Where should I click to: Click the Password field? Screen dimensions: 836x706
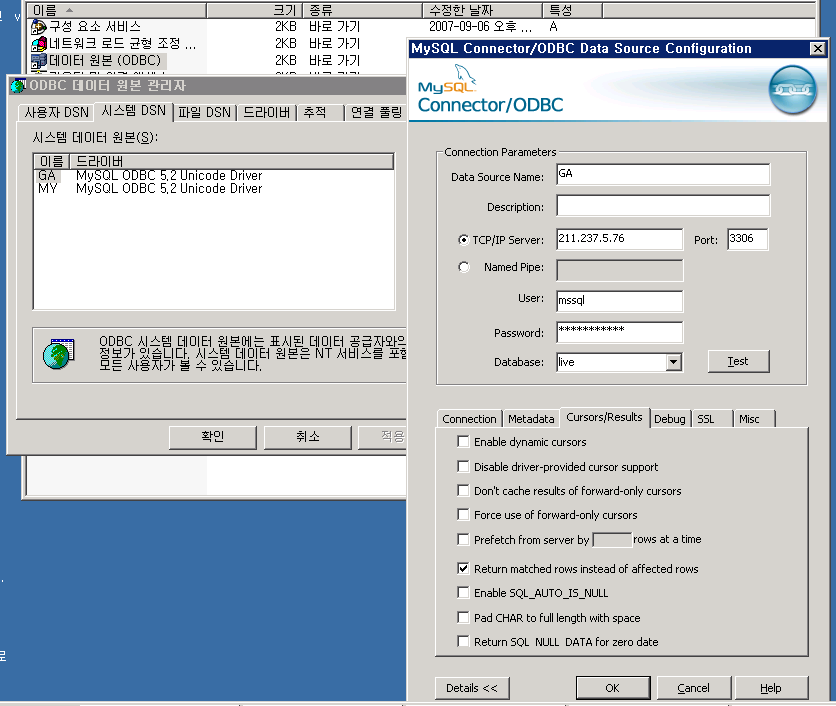click(x=619, y=332)
